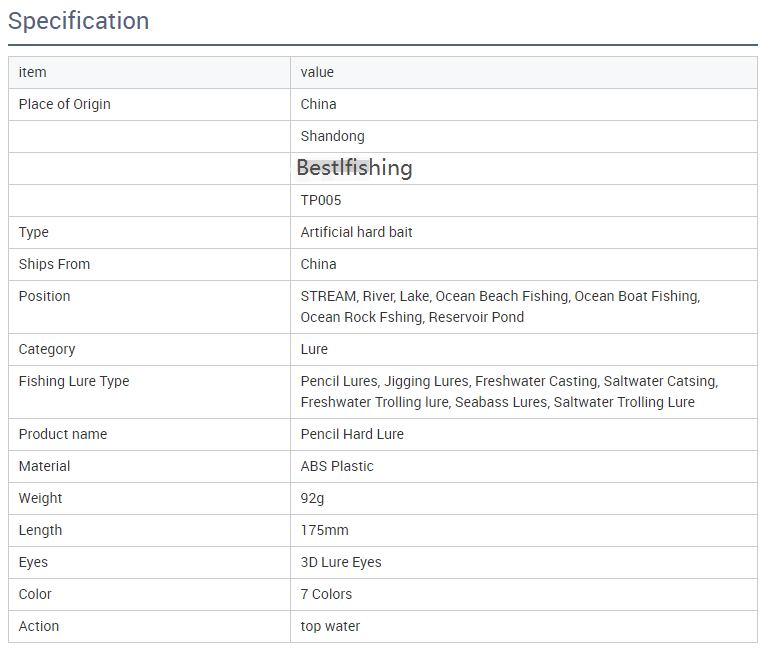Select the 'item' column header
The width and height of the screenshot is (767, 654).
(32, 72)
